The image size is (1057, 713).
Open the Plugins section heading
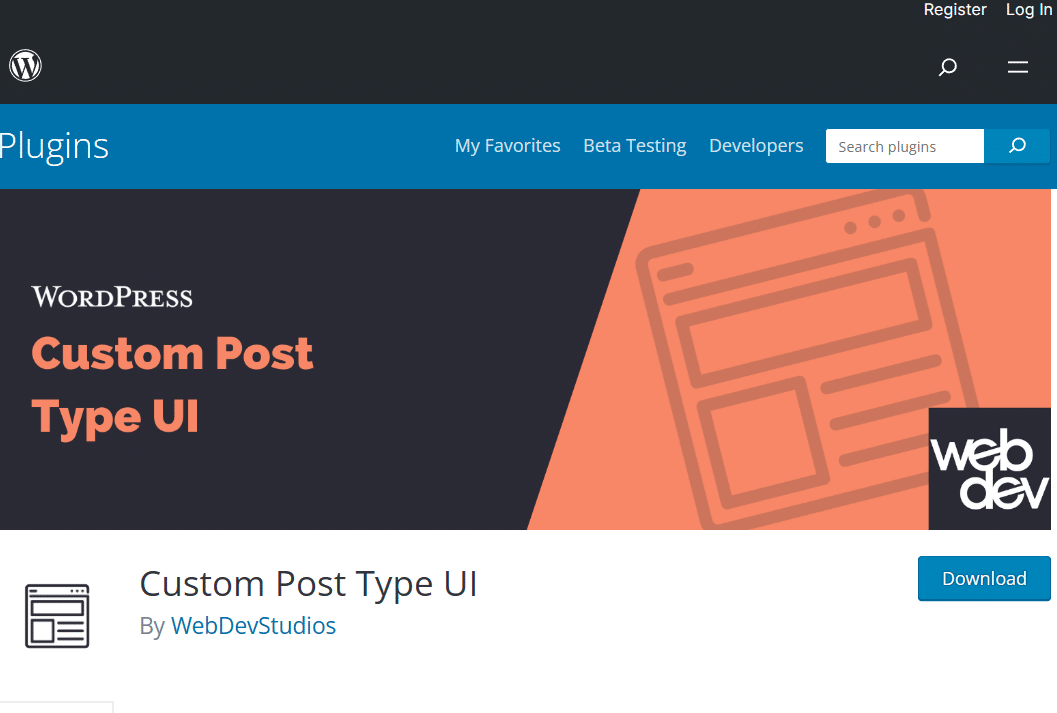[54, 146]
